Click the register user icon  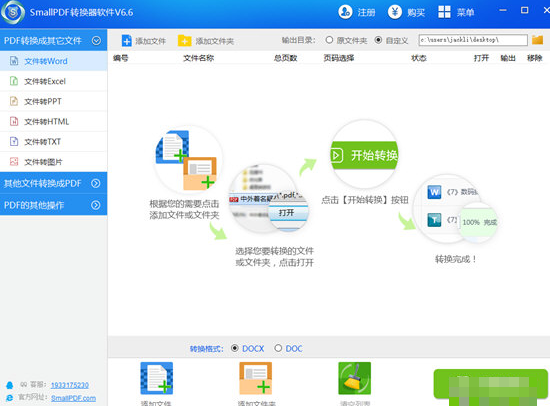[345, 12]
